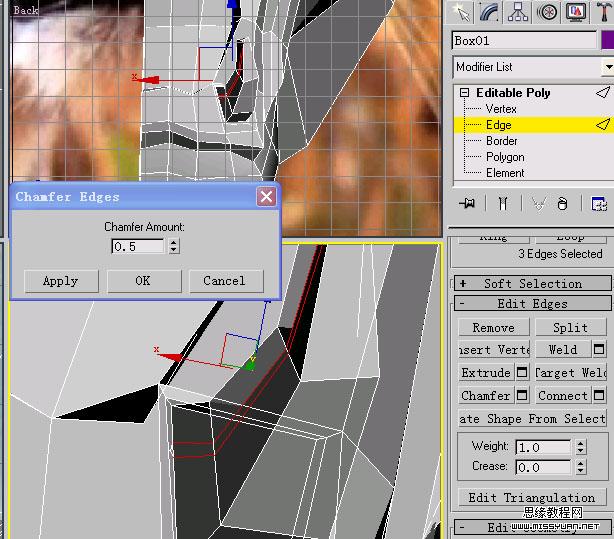Image resolution: width=614 pixels, height=539 pixels.
Task: Click OK in Chamfer Edges dialog
Action: tap(143, 281)
